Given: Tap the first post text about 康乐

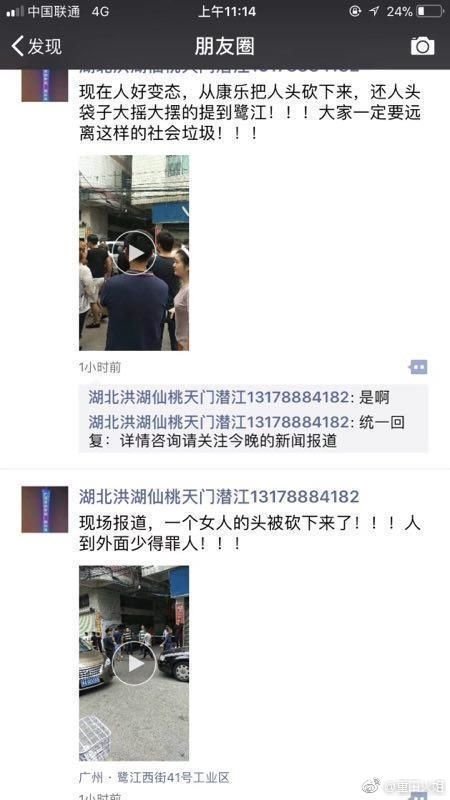Looking at the screenshot, I should [x=250, y=114].
